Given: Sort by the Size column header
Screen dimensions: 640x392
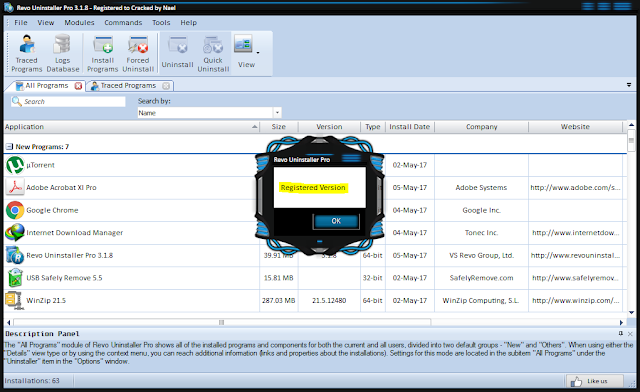Looking at the screenshot, I should 279,127.
